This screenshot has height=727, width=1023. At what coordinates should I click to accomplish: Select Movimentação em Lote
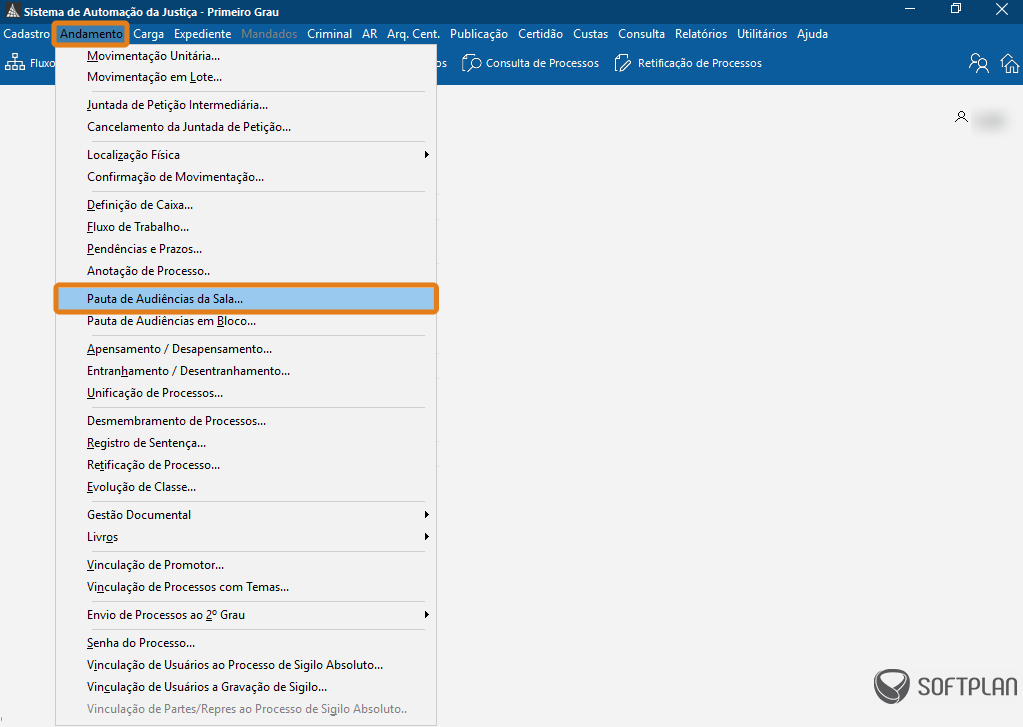[246, 77]
